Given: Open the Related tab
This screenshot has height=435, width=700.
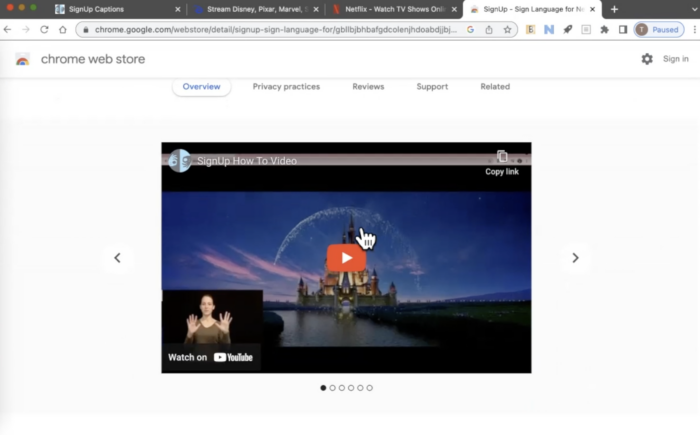Looking at the screenshot, I should click(x=495, y=87).
